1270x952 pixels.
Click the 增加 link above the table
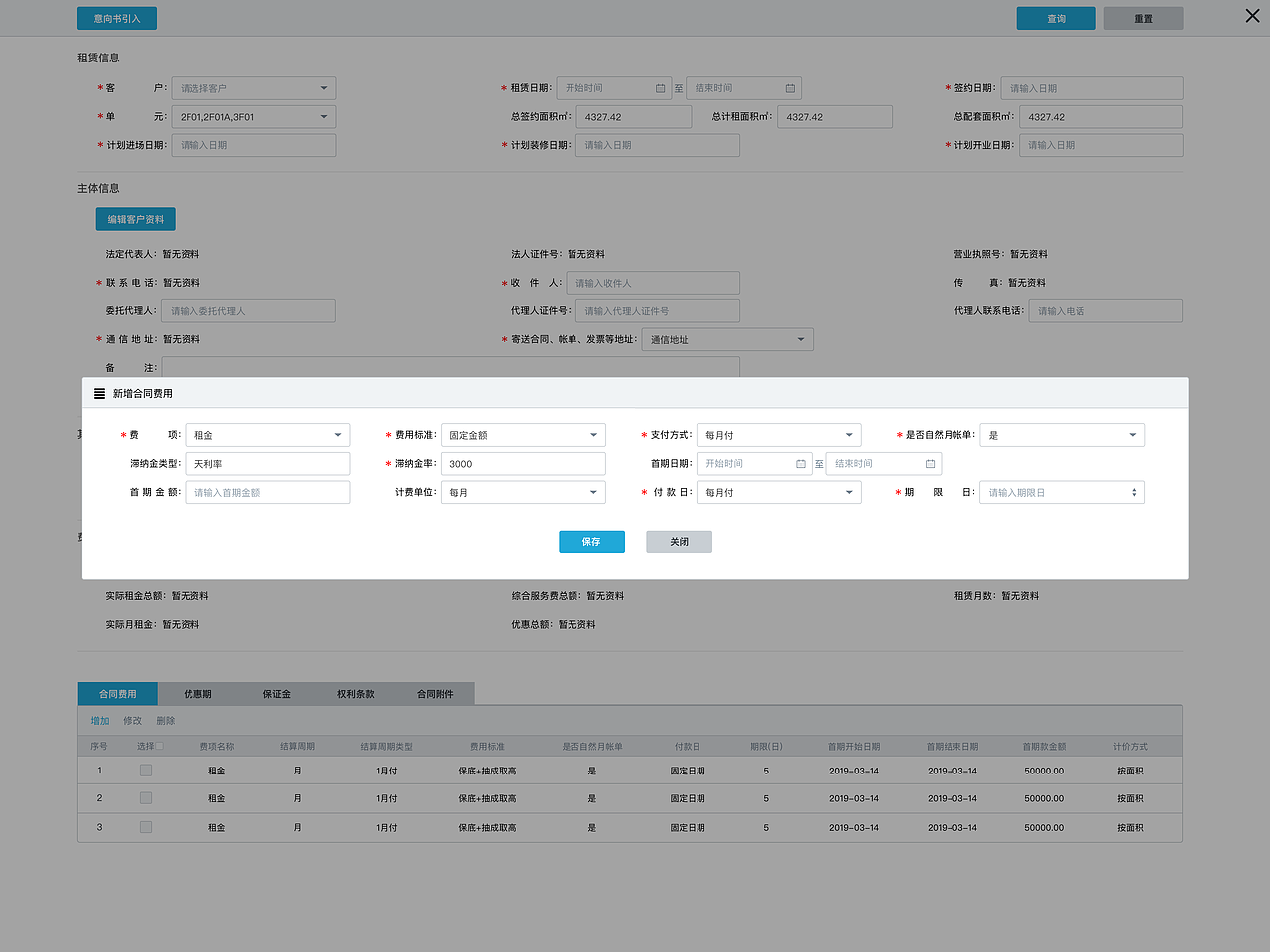[100, 721]
